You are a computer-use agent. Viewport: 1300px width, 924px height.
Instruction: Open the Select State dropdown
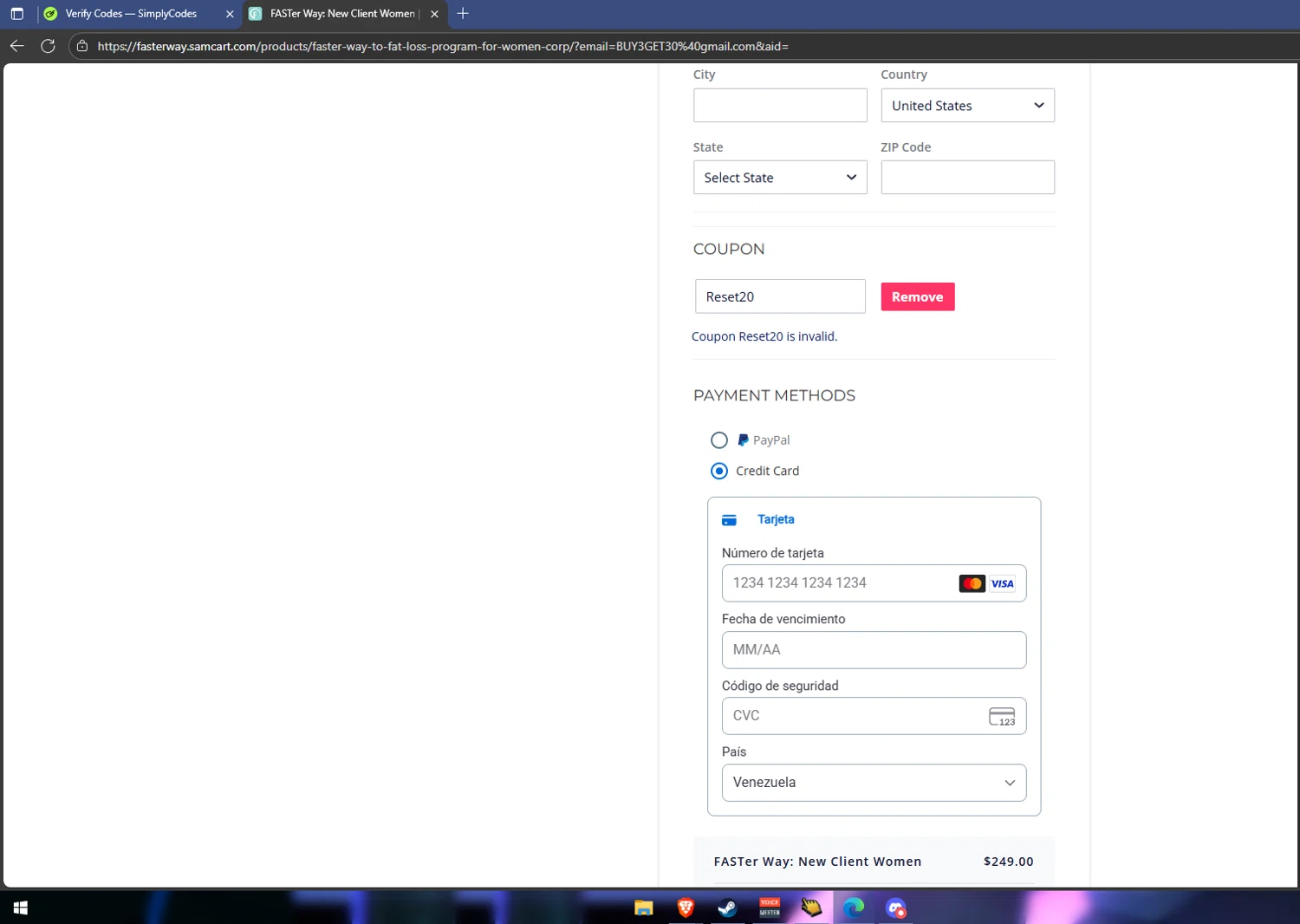coord(780,177)
